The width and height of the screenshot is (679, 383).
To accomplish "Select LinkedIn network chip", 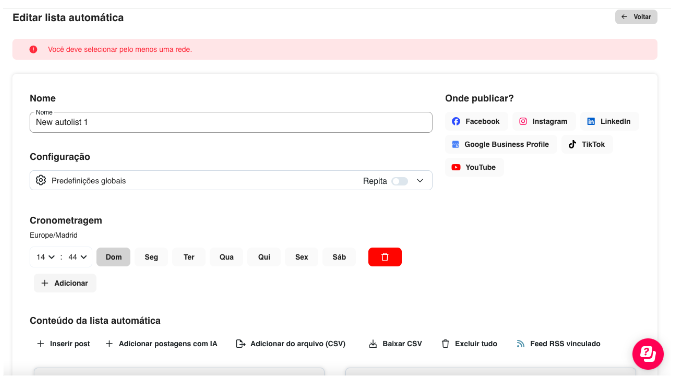I will click(x=609, y=121).
